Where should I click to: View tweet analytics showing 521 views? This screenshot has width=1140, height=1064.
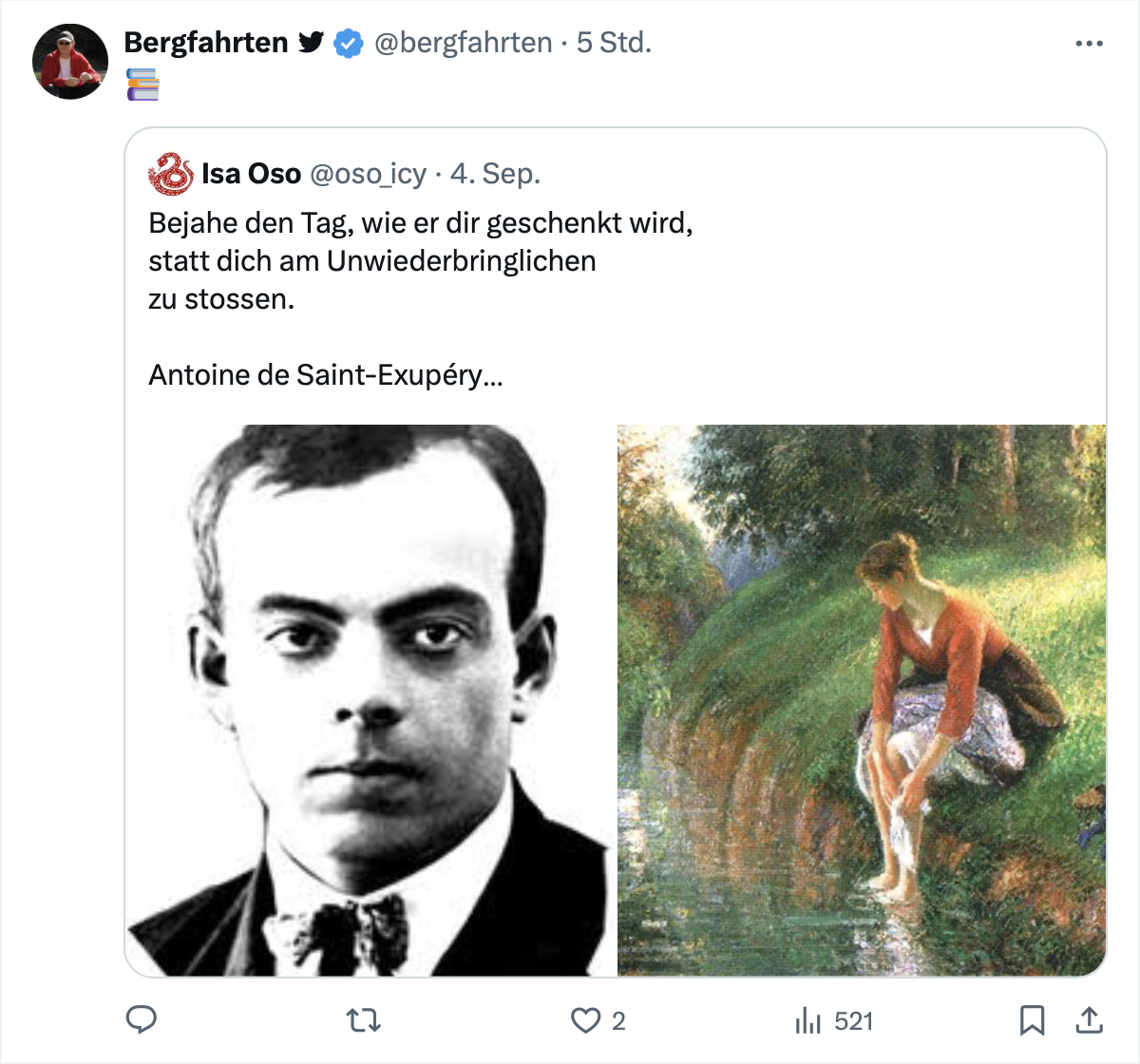coord(833,1021)
